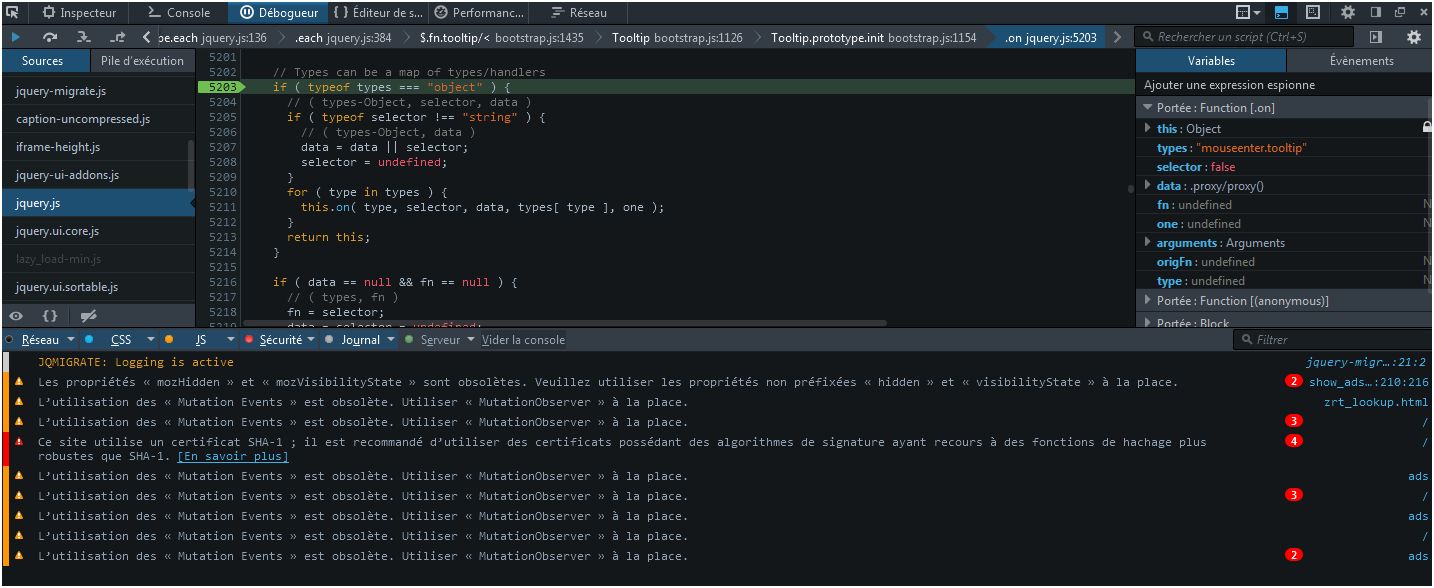Screen dimensions: 1434x588
Task: Open the Réseau filter dropdown arrow
Action: pyautogui.click(x=71, y=340)
